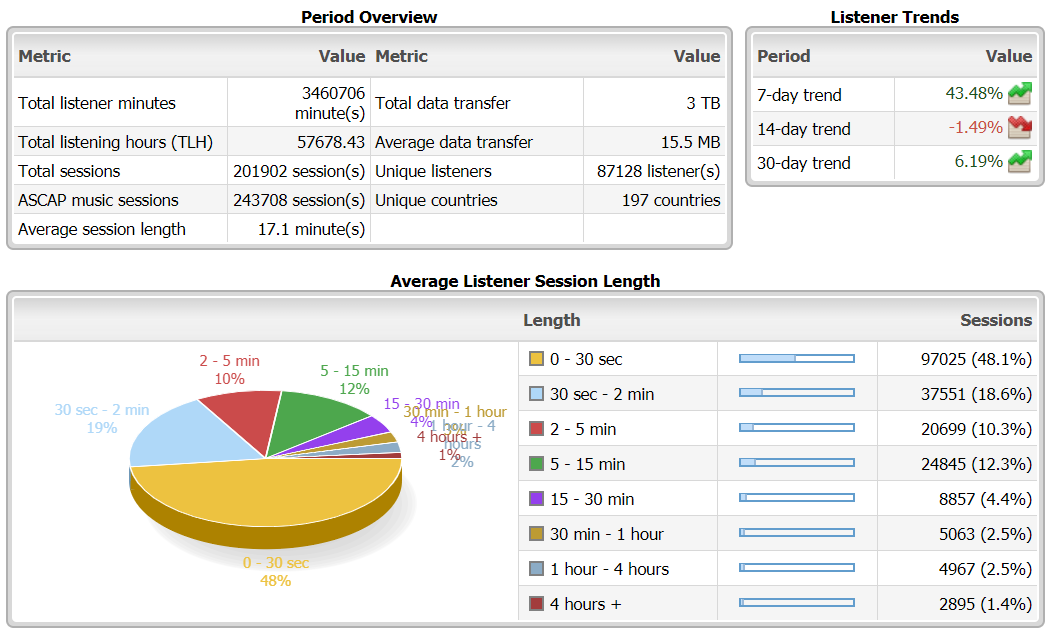Click the Total data transfer label
Screen dimensions: 1057x636
442,103
